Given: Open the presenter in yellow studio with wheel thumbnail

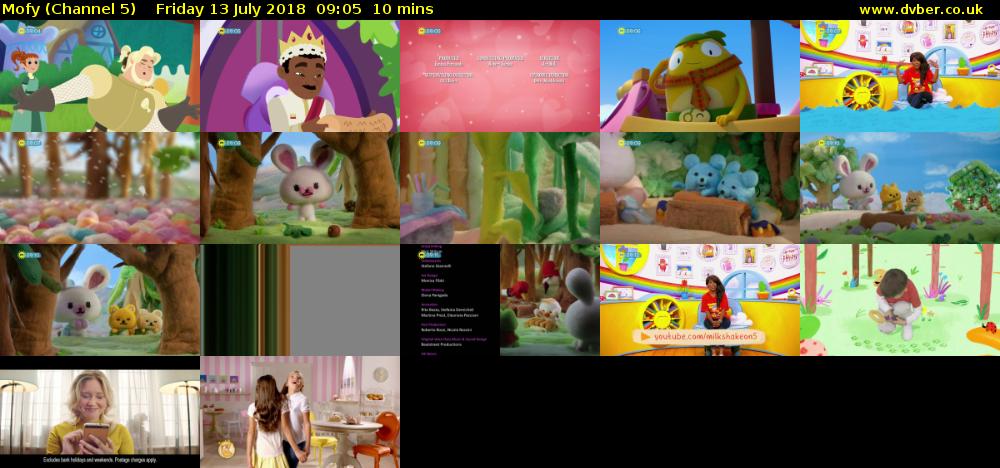Looking at the screenshot, I should [900, 76].
